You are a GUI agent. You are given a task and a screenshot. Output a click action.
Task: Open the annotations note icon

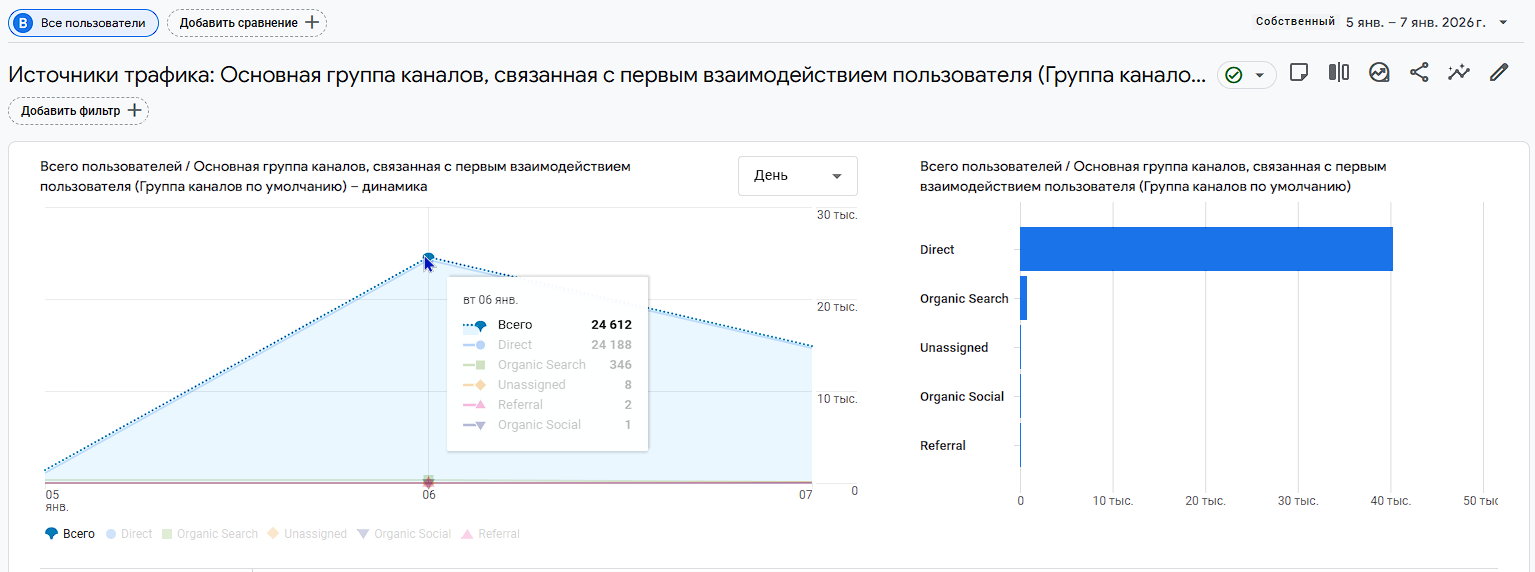tap(1299, 73)
